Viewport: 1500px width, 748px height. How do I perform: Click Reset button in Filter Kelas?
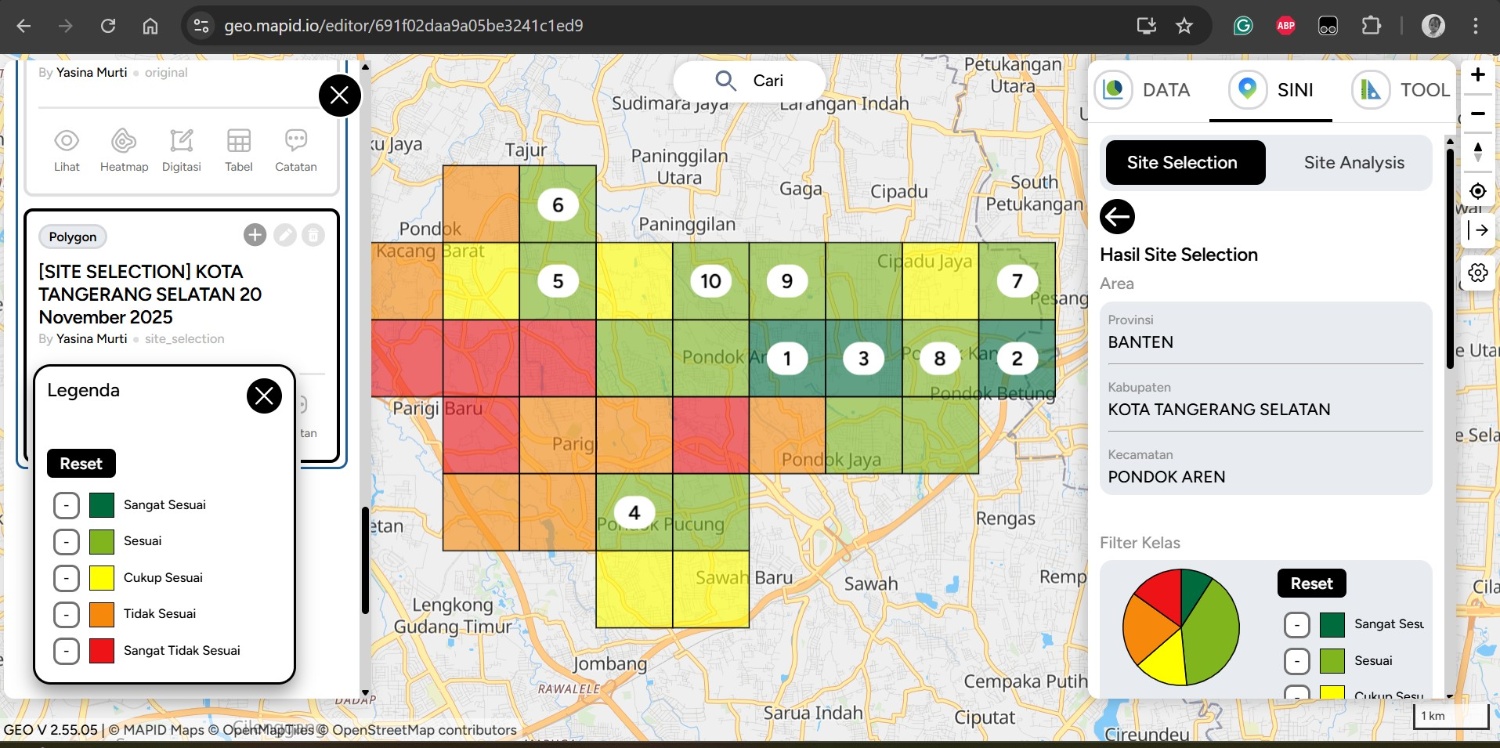click(x=1311, y=583)
